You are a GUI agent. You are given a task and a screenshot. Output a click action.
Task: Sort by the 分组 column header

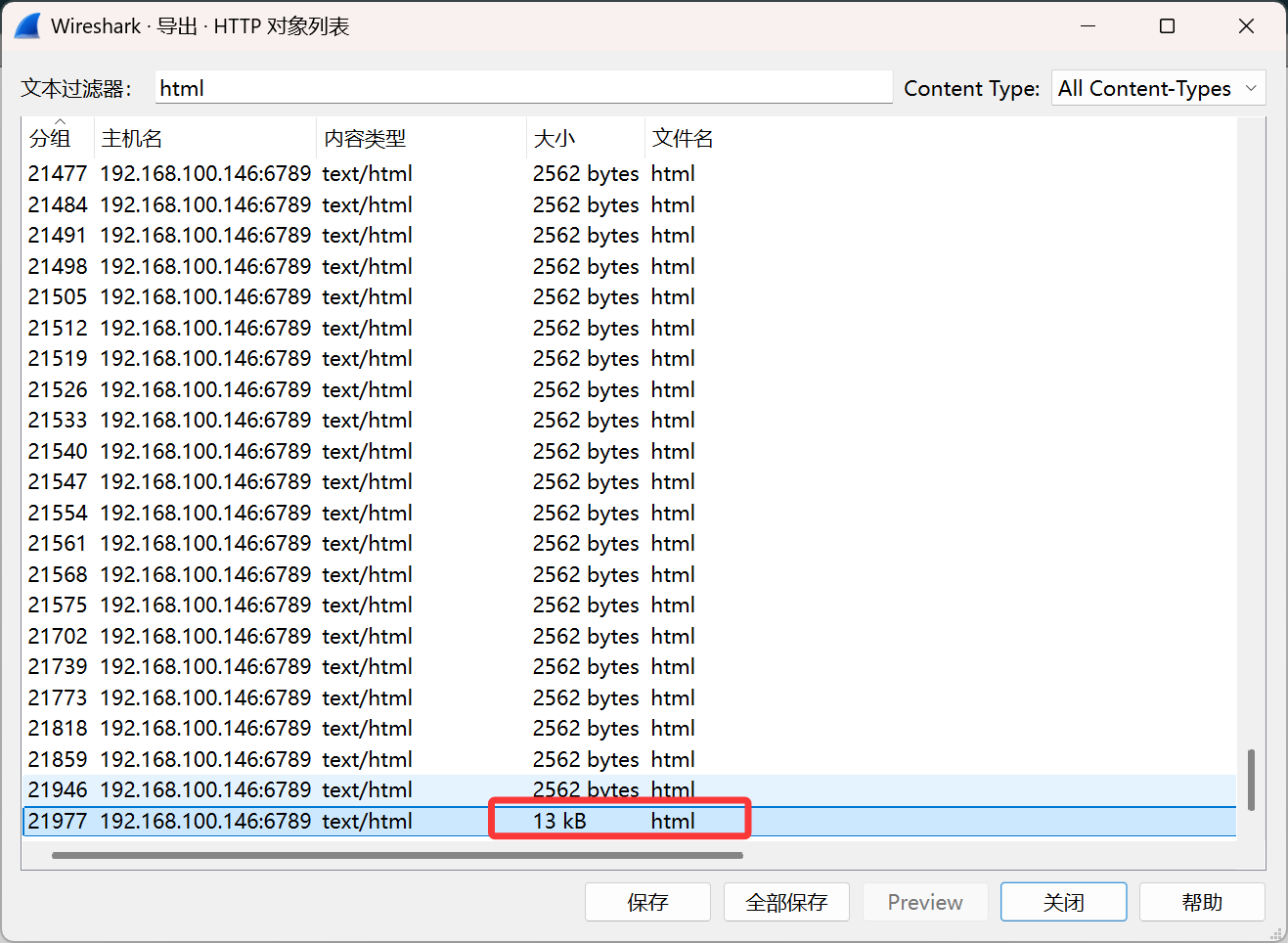click(x=58, y=138)
